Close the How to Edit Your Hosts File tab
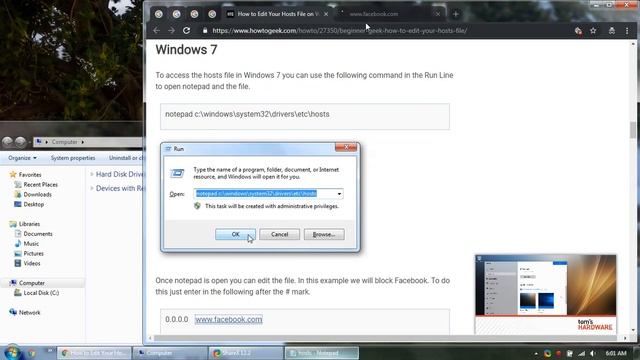 [326, 14]
